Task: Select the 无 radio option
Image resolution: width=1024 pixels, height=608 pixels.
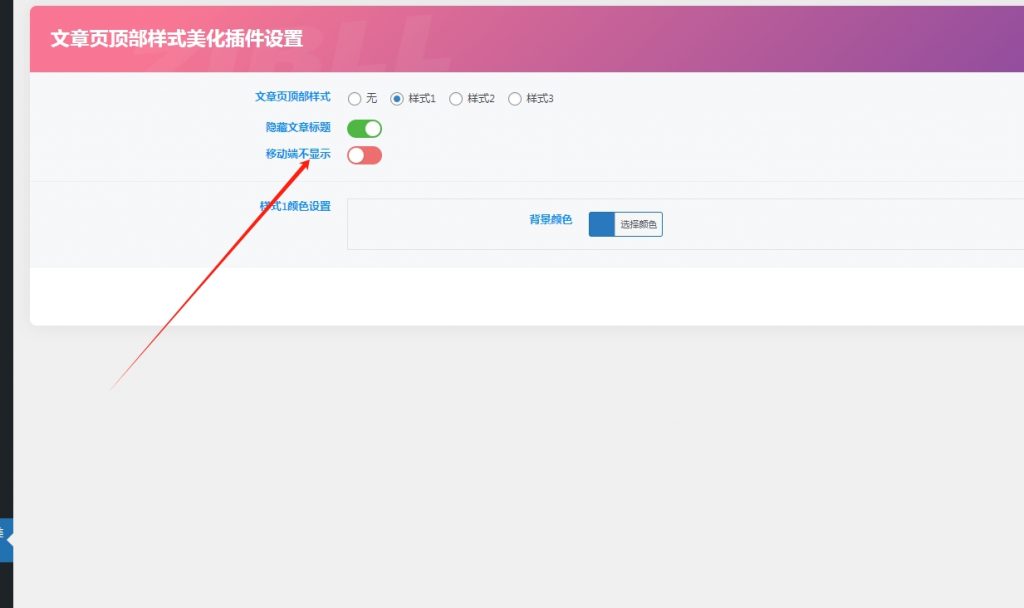Action: click(355, 99)
